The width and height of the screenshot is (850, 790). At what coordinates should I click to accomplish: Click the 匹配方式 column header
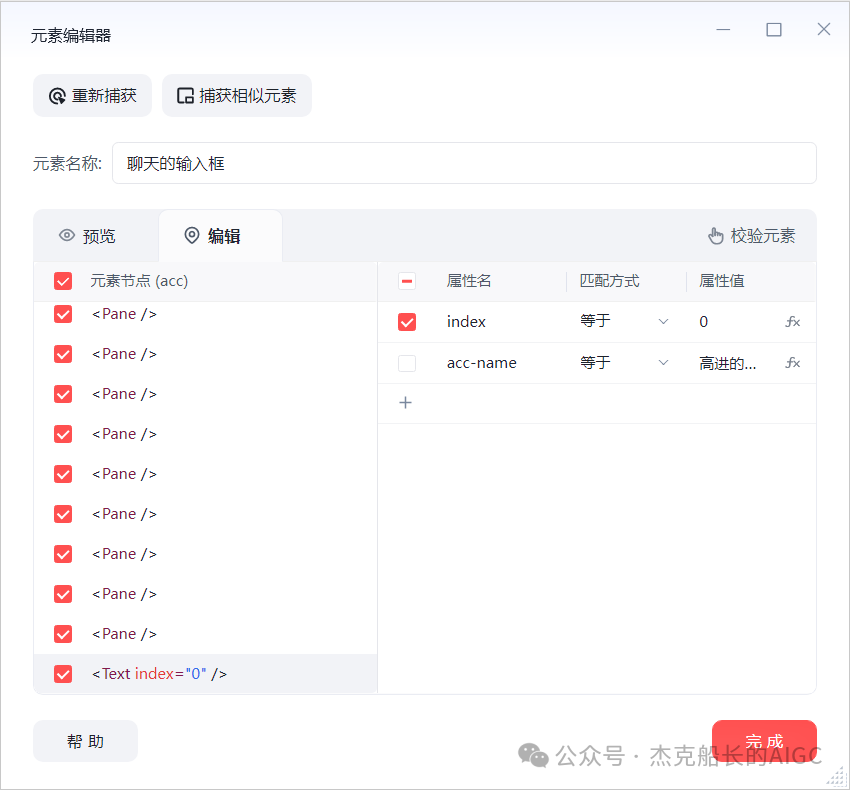tap(609, 281)
